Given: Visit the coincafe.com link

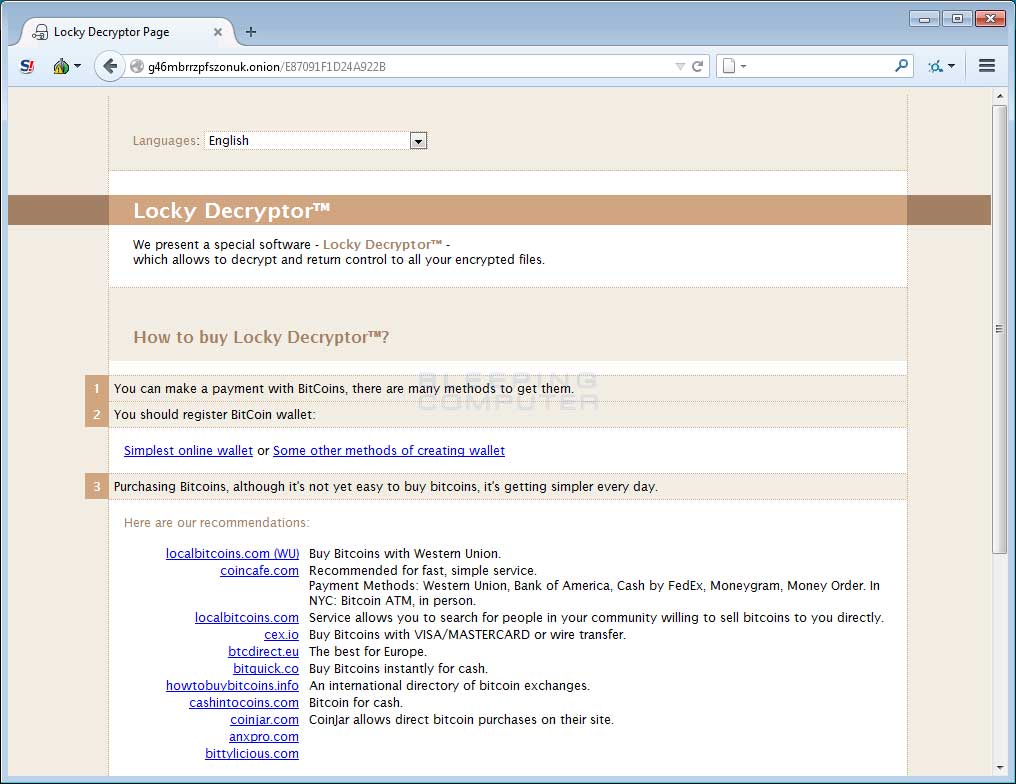Looking at the screenshot, I should tap(259, 570).
